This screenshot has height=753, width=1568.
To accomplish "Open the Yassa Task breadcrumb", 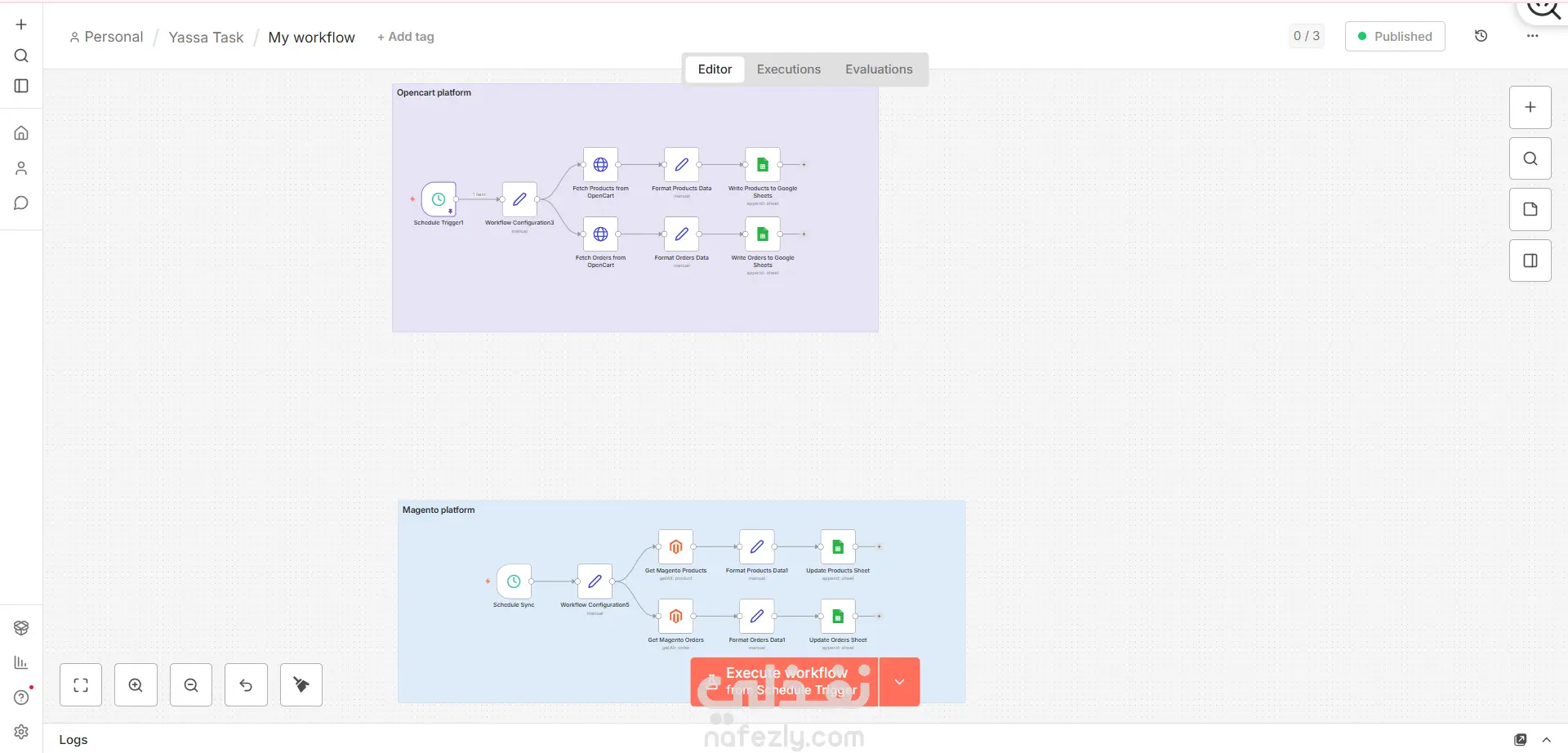I will (206, 38).
